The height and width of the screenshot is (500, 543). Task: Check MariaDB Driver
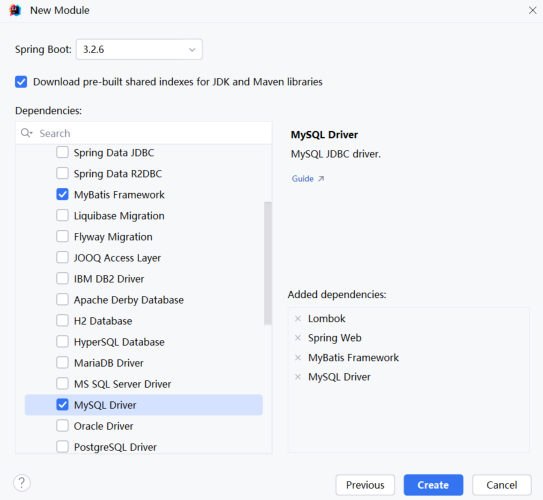62,363
